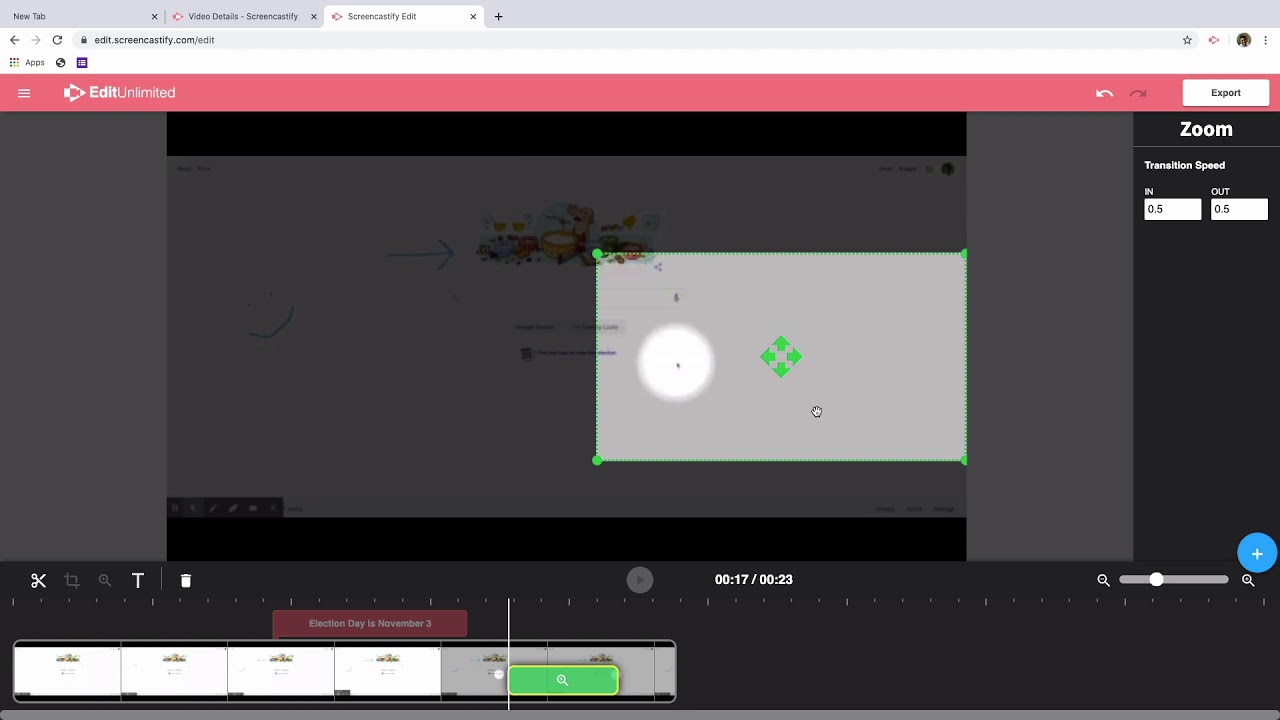Undo the last edit

(1104, 92)
